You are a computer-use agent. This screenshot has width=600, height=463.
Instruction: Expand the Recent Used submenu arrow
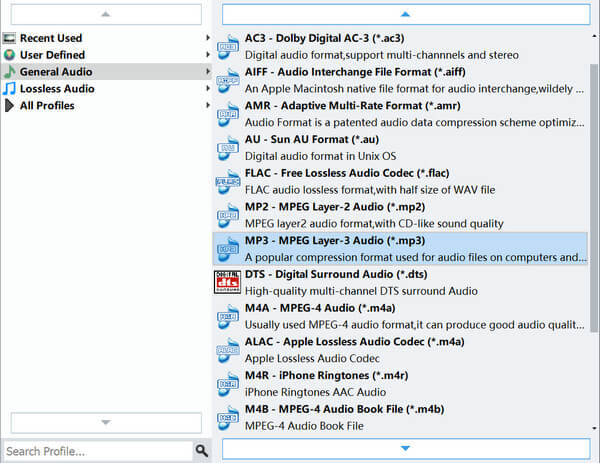coord(208,38)
